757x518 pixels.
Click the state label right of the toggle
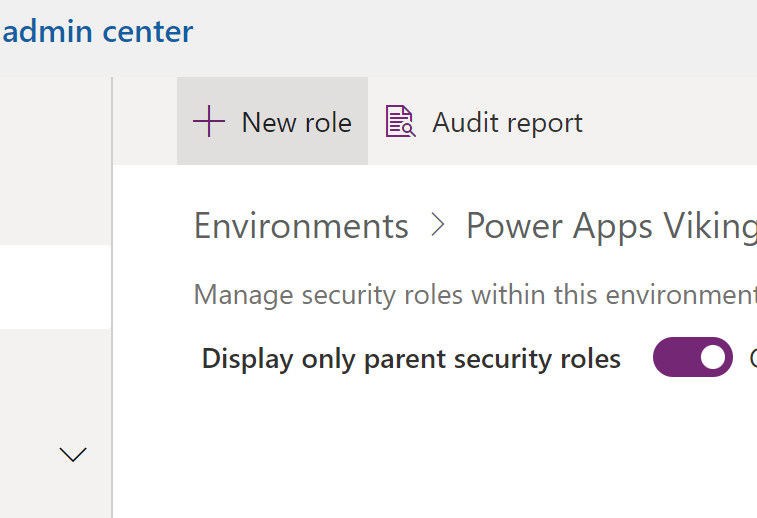tap(751, 358)
